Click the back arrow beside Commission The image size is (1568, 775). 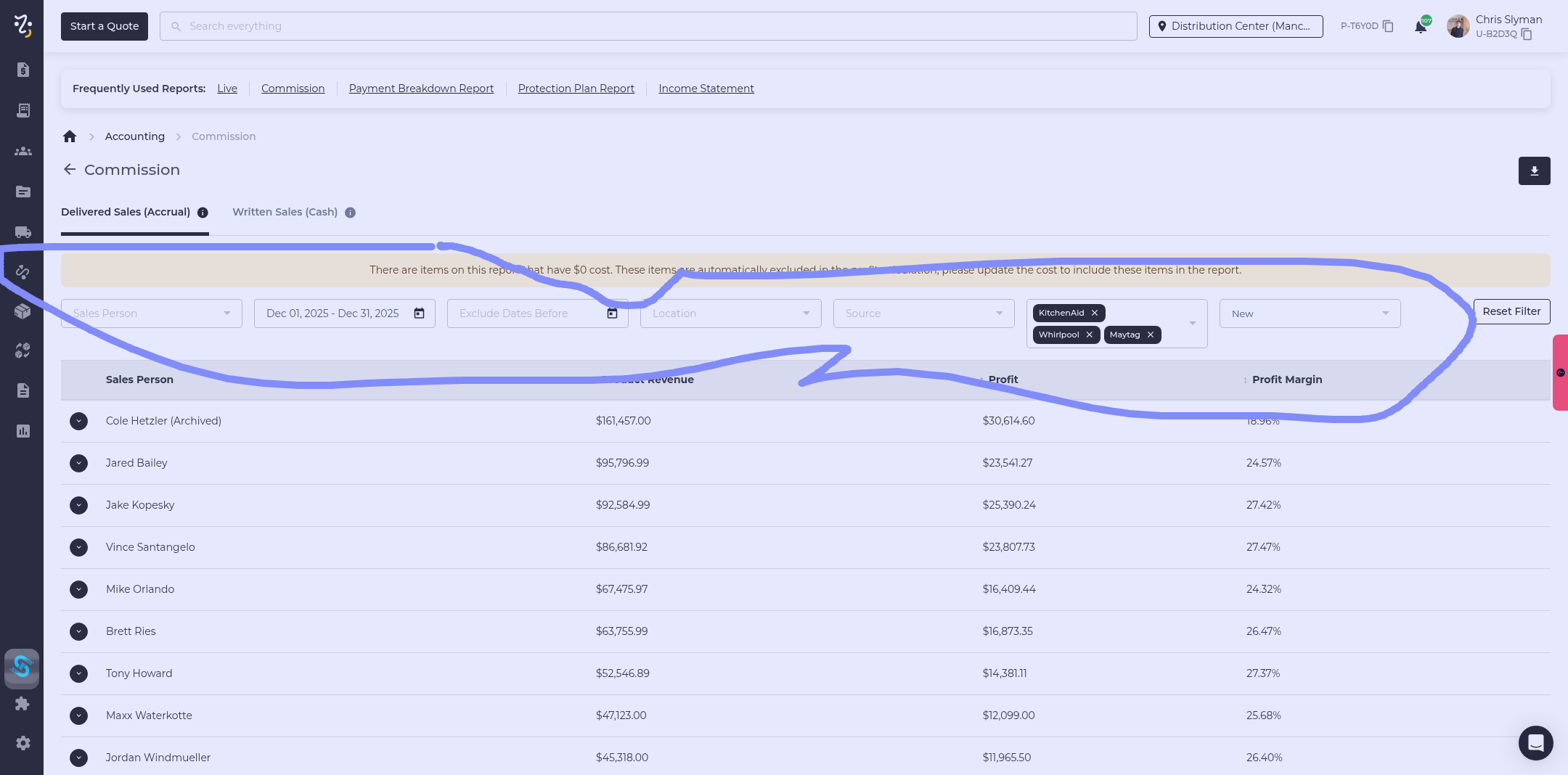[70, 170]
